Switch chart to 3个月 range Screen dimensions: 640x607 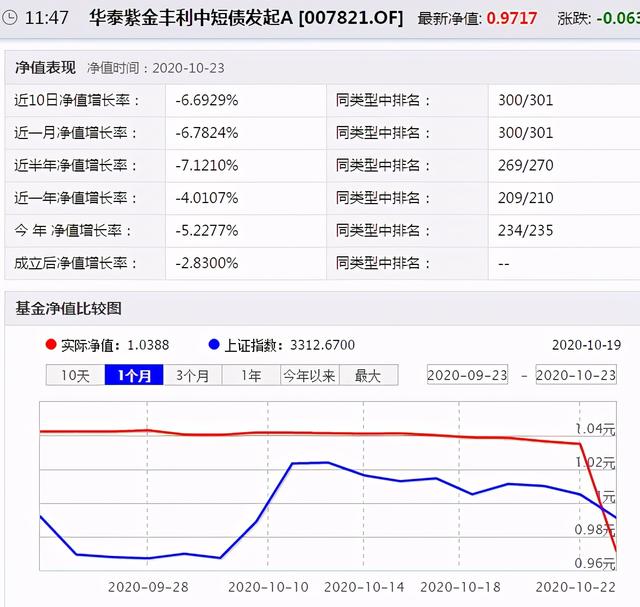point(192,375)
